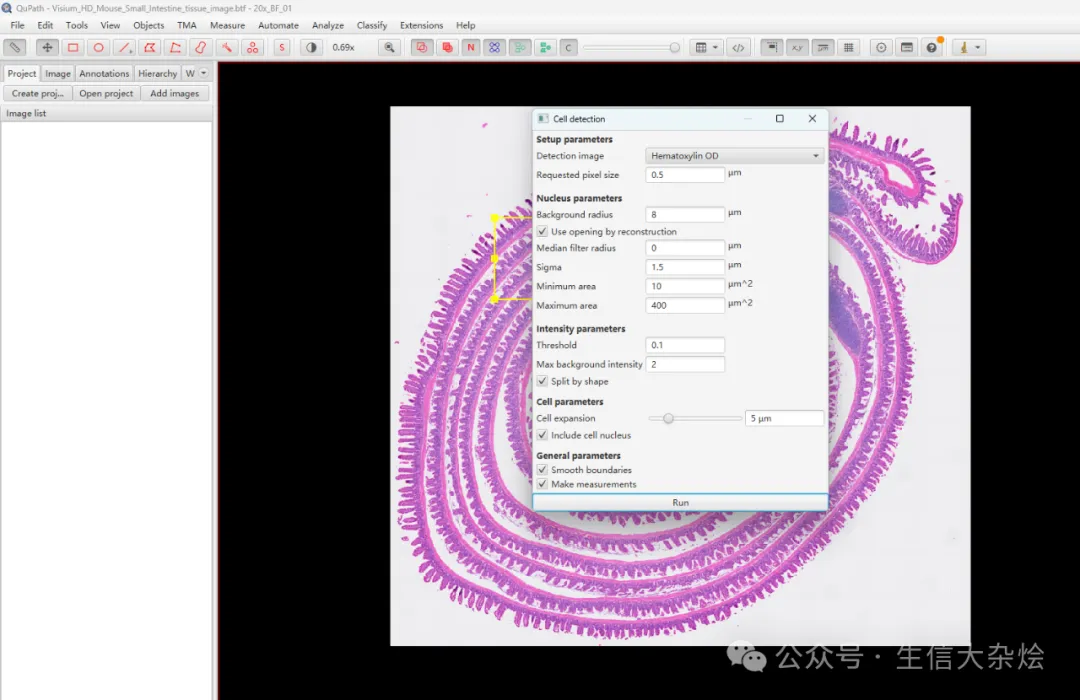
Task: Select the Polygon annotation tool
Action: pyautogui.click(x=149, y=48)
